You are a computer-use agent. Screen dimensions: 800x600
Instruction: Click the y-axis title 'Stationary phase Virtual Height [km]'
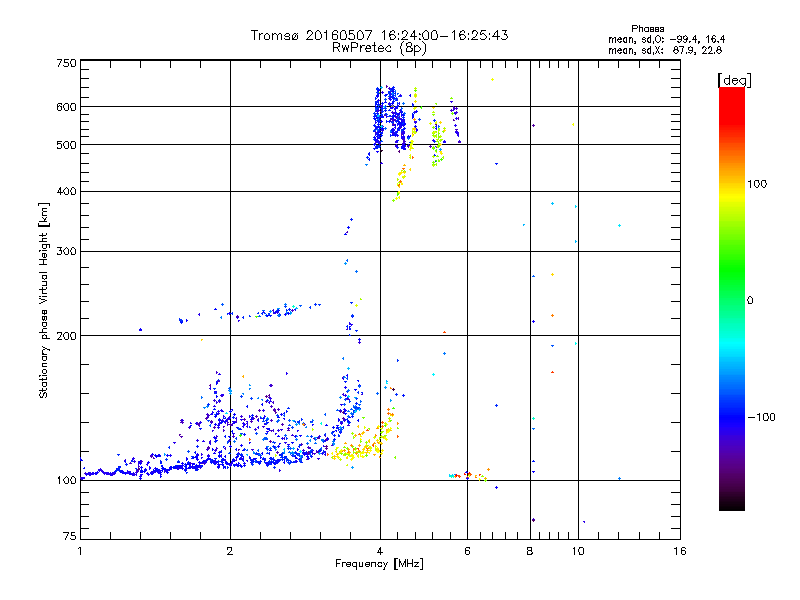tap(43, 300)
